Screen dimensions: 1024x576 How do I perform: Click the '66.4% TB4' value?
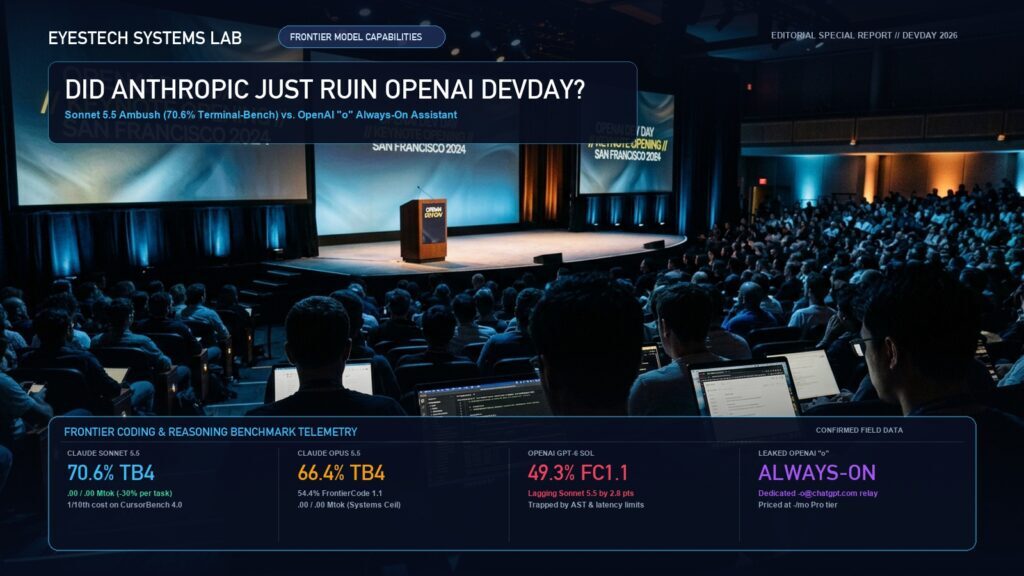tap(341, 472)
